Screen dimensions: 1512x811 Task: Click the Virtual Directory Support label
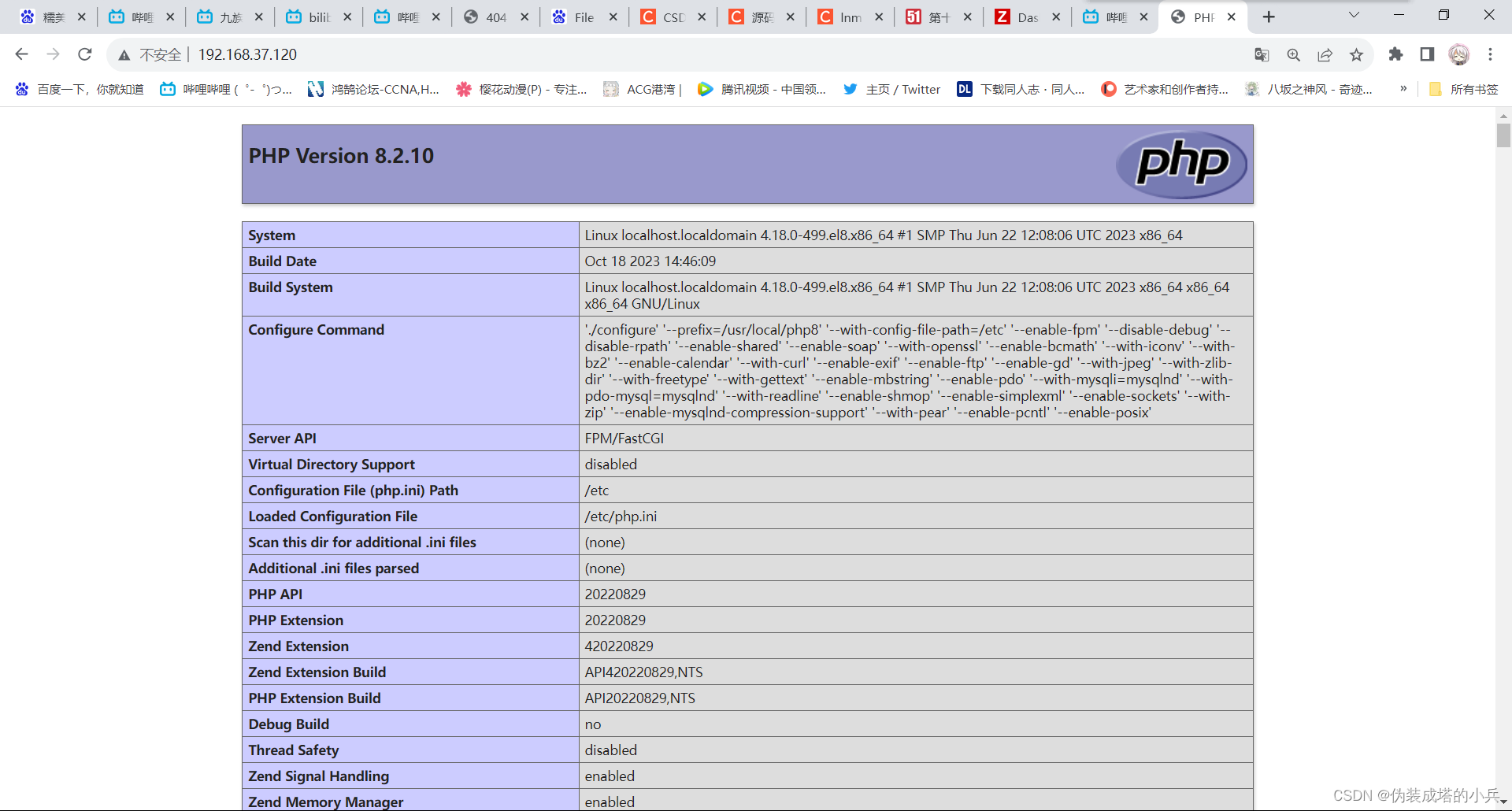coord(332,465)
